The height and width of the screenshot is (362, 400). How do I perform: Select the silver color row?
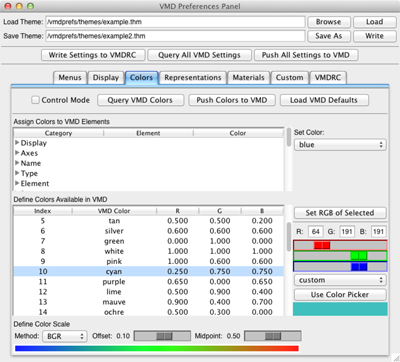pos(149,231)
